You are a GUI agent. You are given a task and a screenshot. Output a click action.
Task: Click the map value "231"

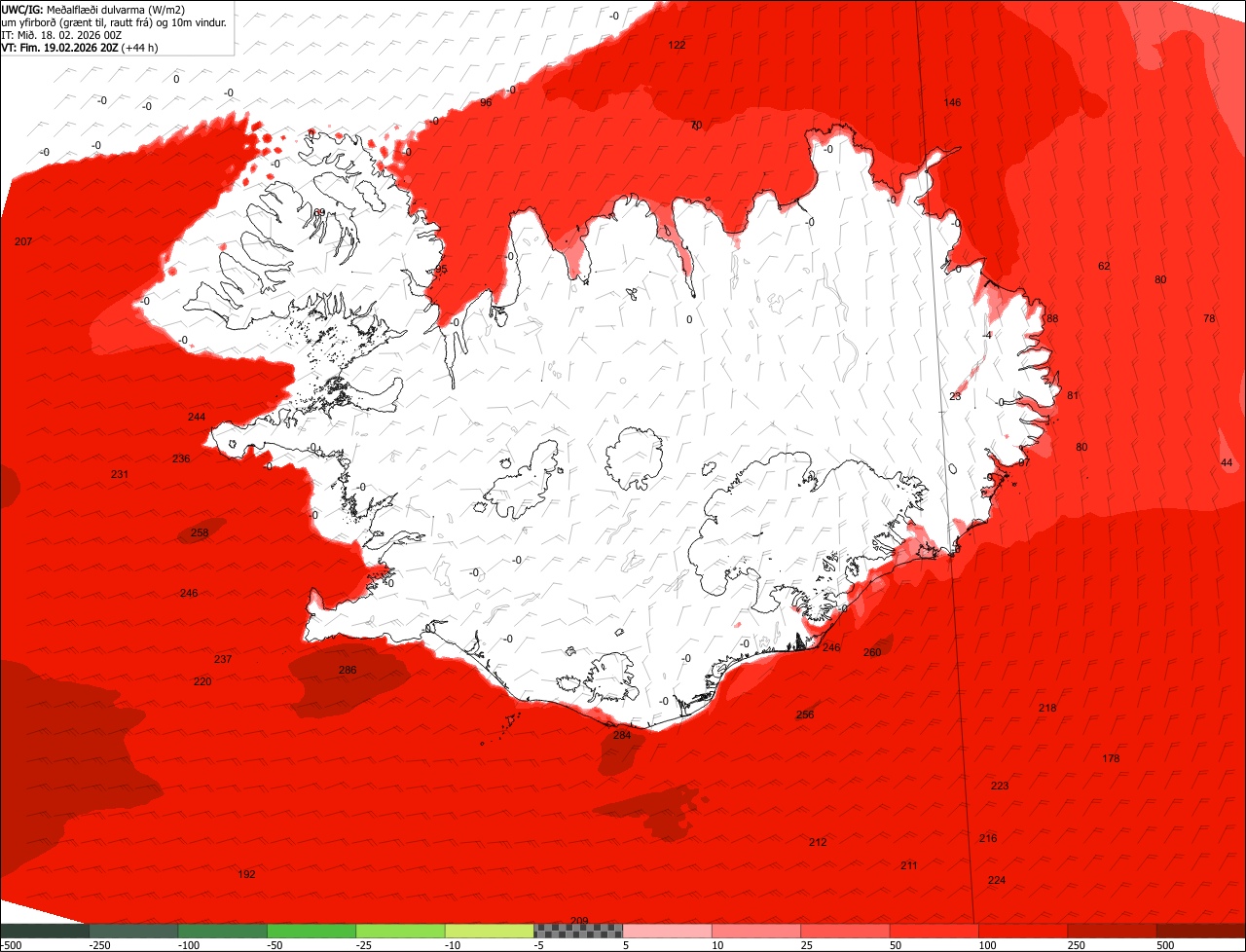click(120, 474)
